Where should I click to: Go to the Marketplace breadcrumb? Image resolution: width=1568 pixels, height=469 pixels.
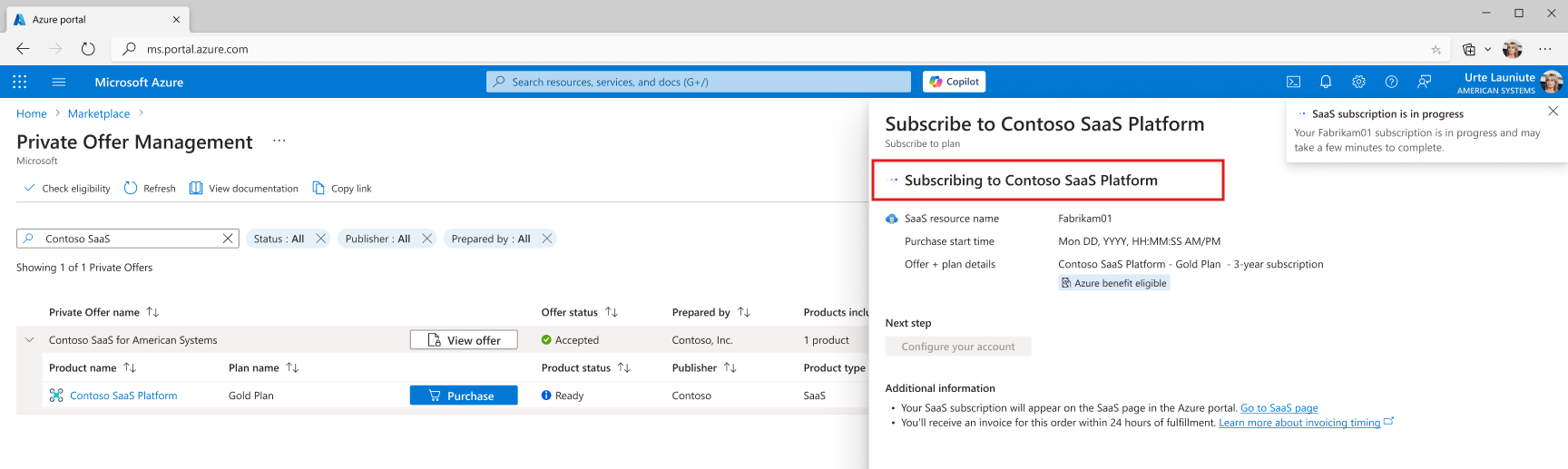[99, 113]
